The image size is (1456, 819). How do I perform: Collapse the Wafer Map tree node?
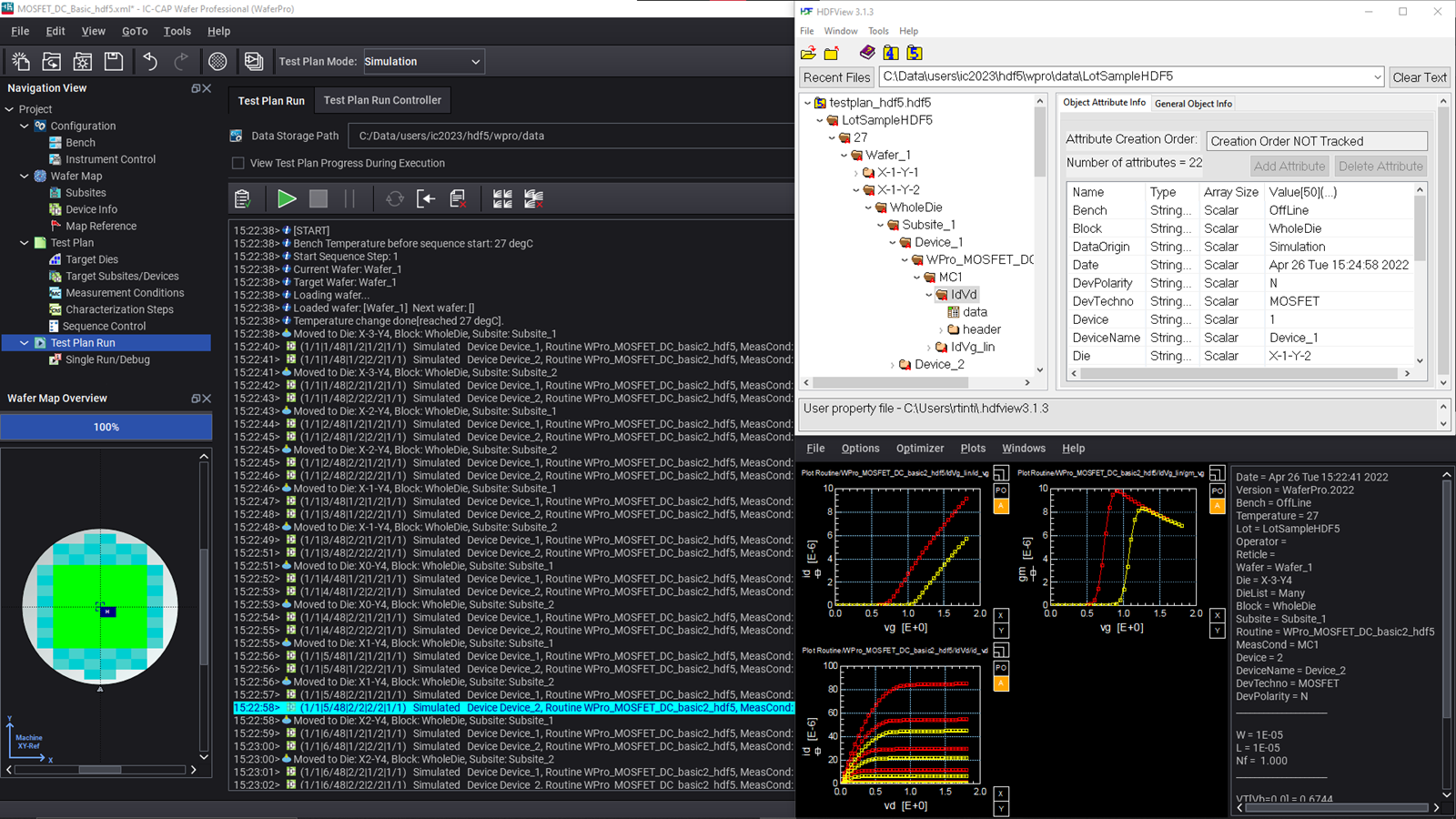pos(25,177)
